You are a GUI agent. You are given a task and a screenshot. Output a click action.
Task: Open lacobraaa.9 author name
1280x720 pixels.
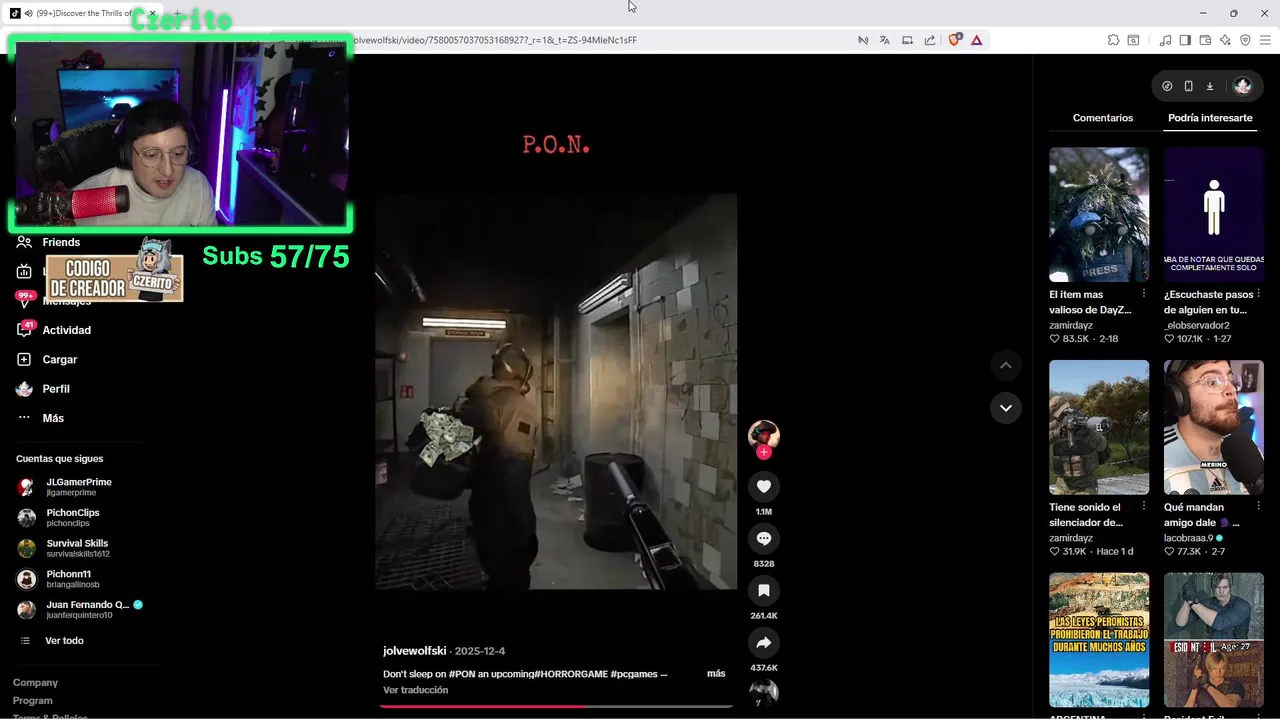1188,538
